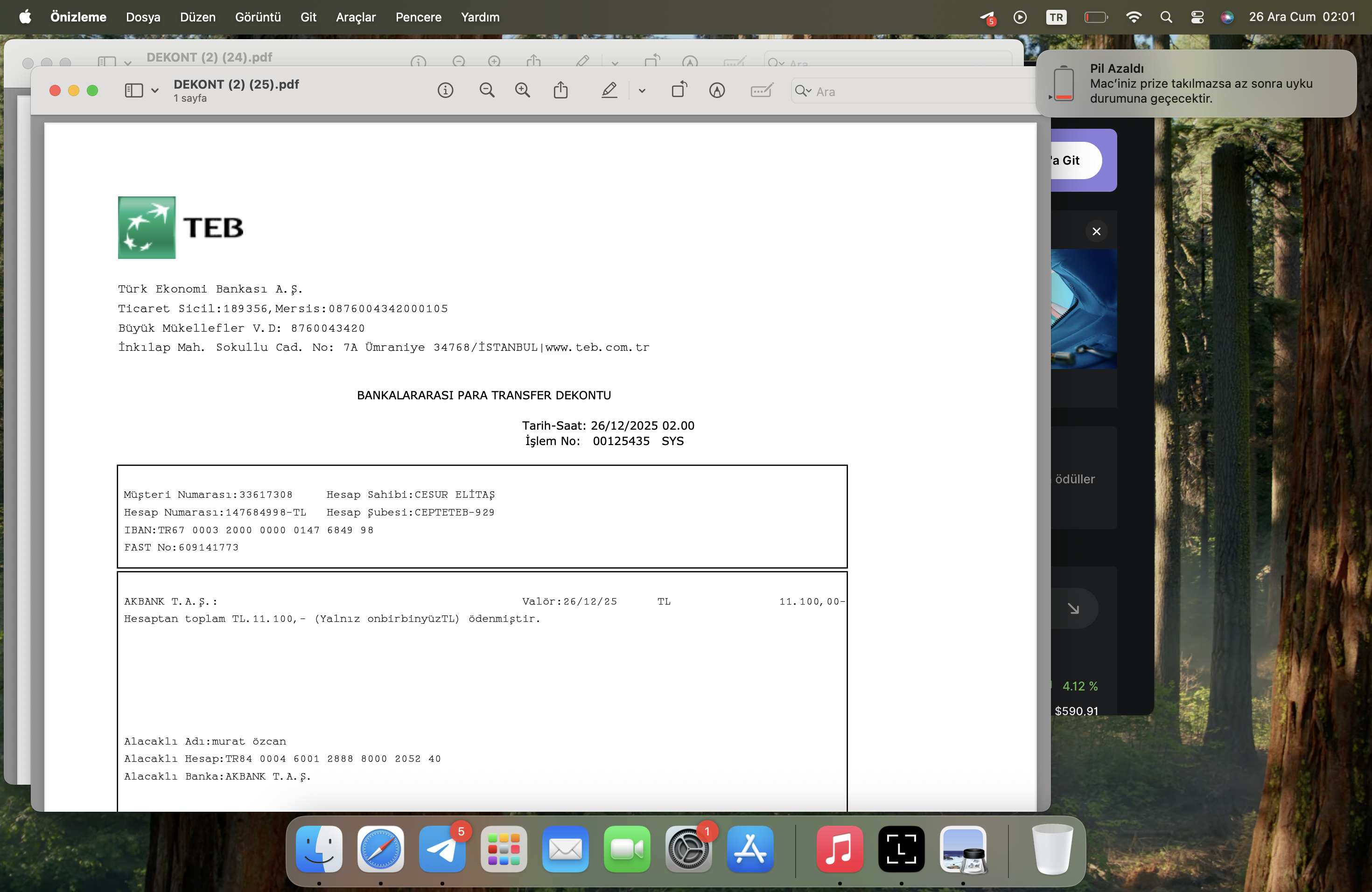Open Finder from the Dock
Screen dimensions: 1372x892
[319, 849]
